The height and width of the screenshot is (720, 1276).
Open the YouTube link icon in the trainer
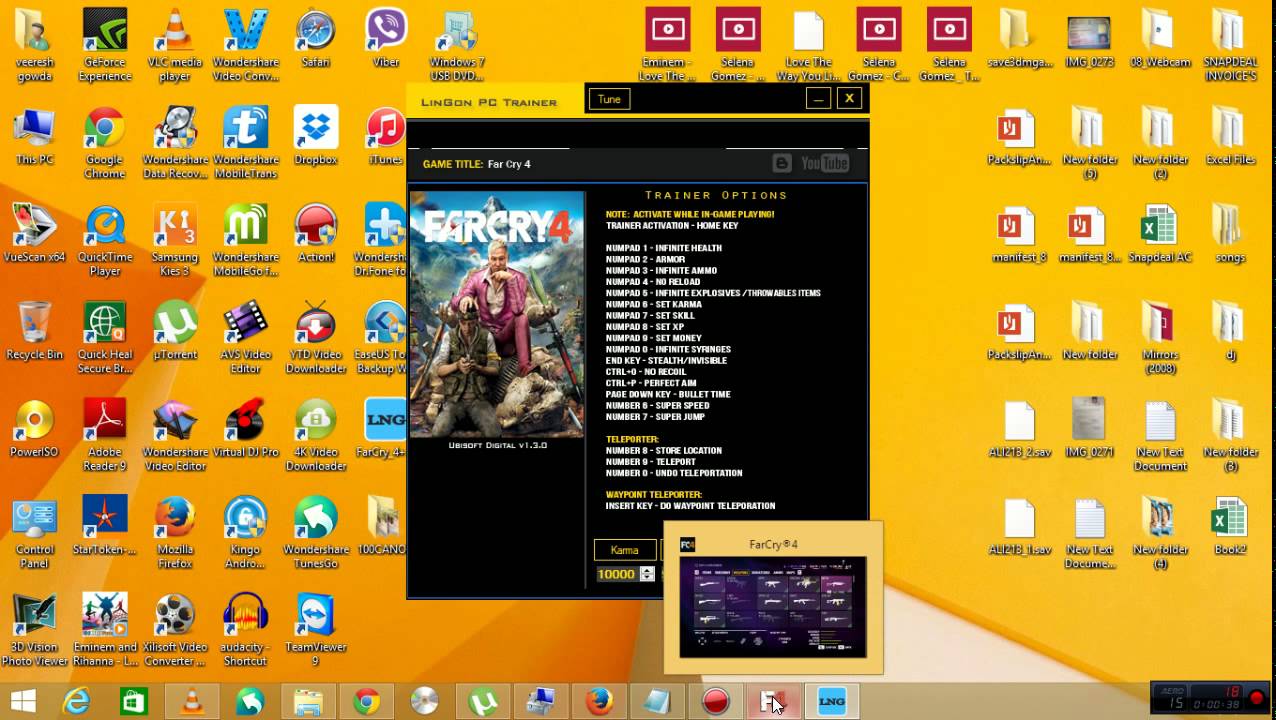tap(824, 163)
